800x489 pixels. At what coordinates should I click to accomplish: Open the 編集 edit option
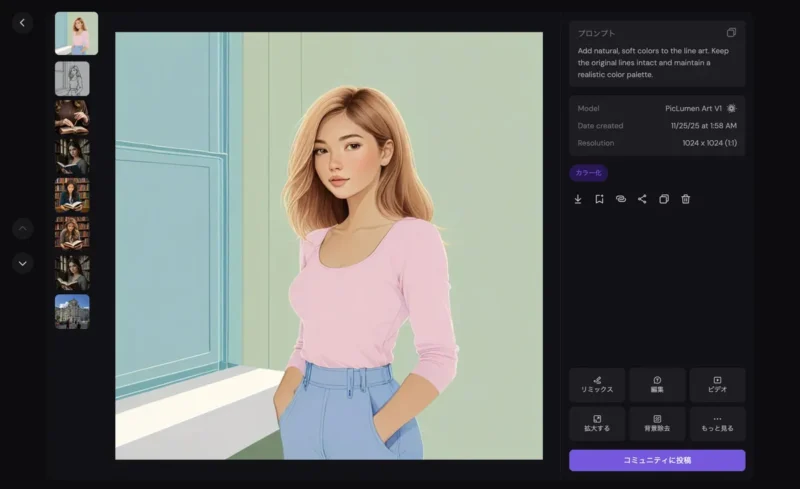(657, 385)
